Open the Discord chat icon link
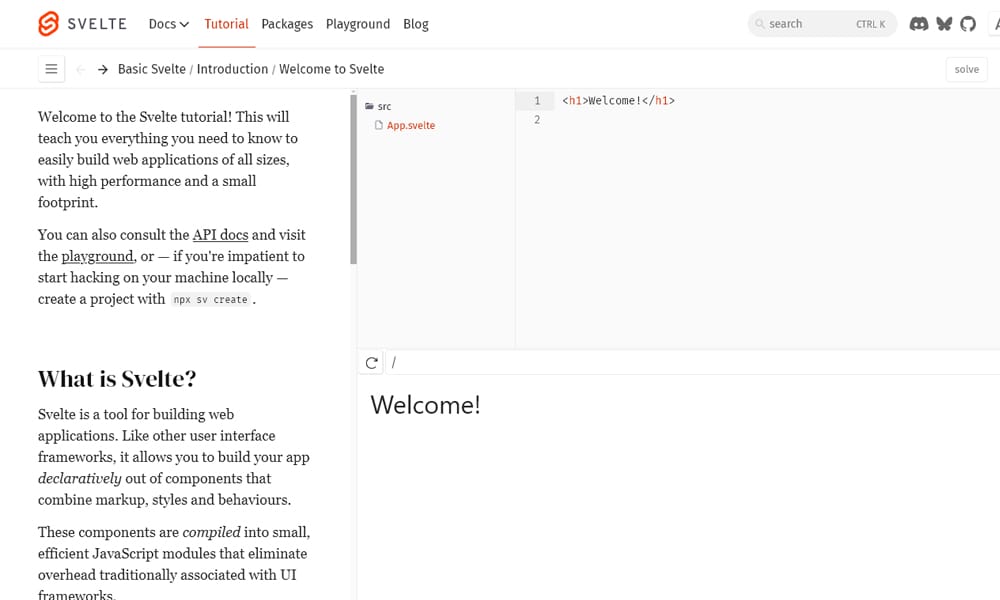 click(918, 24)
